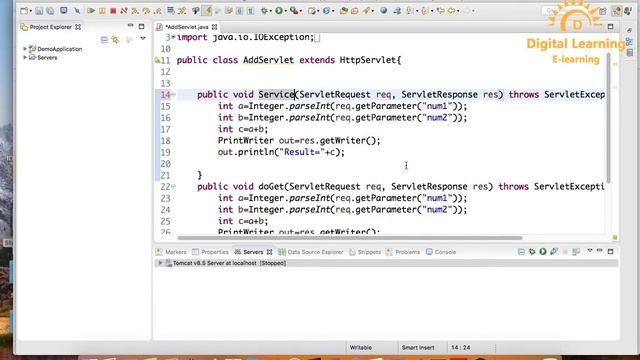The image size is (640, 360).
Task: Start the server with green play icon
Action: (543, 251)
